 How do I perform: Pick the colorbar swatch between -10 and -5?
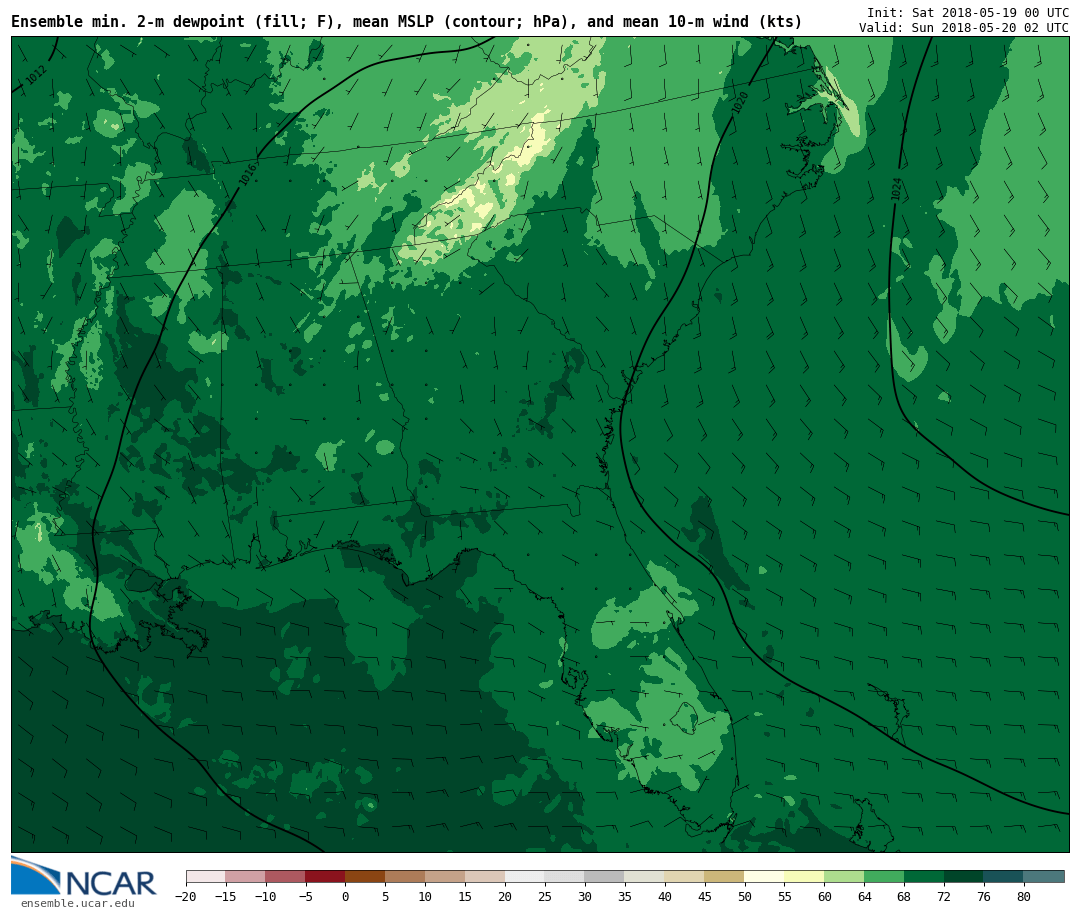[286, 876]
